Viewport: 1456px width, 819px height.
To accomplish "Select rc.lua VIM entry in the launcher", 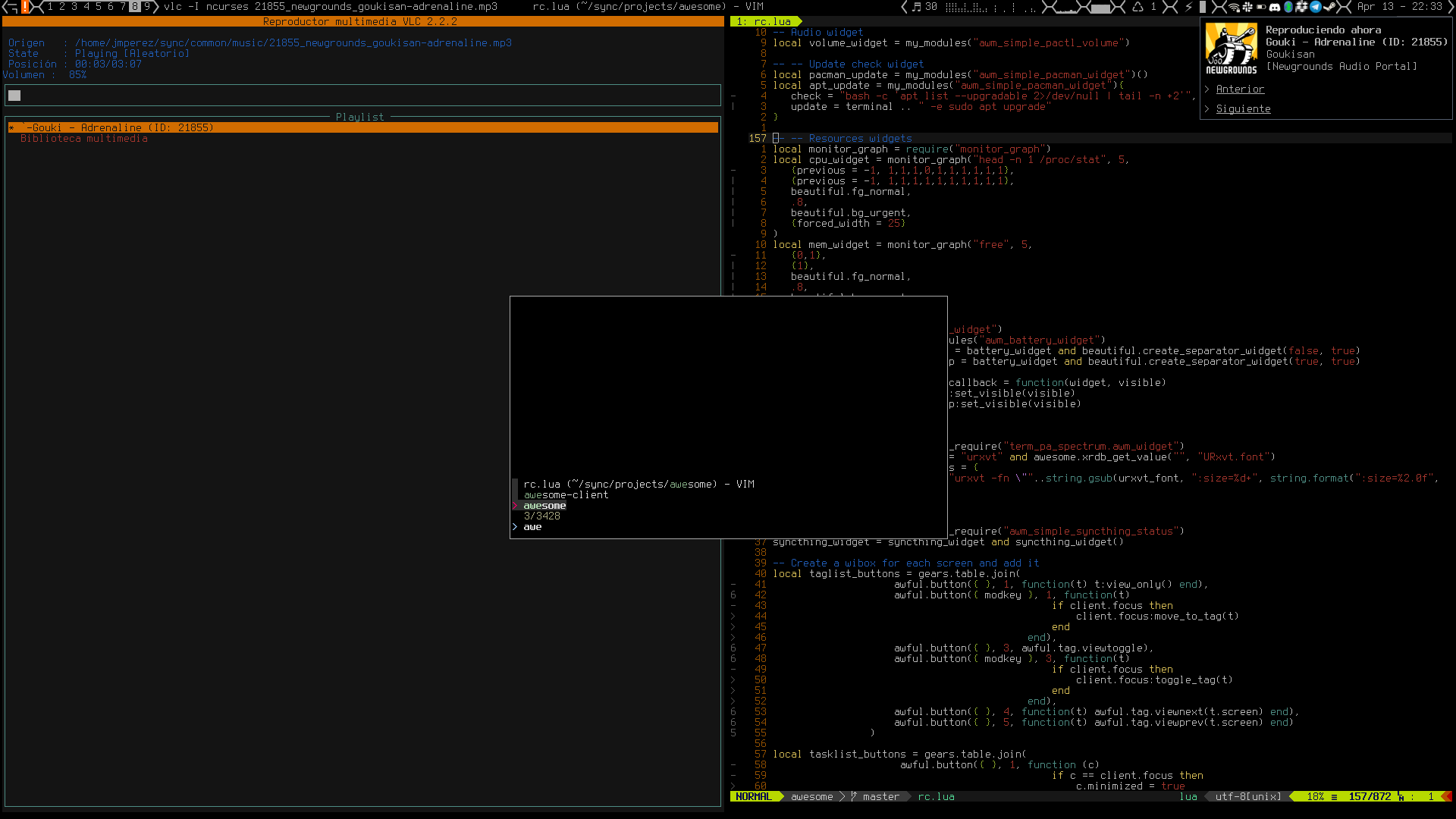I will 639,485.
